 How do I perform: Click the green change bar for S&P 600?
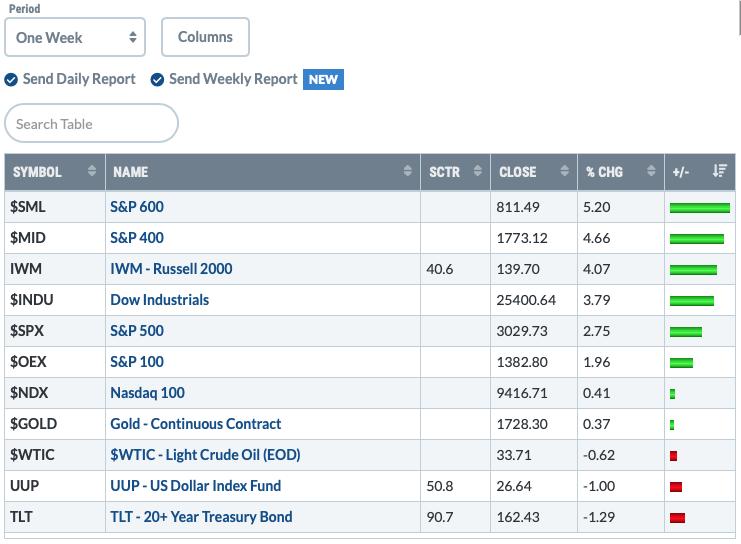699,207
